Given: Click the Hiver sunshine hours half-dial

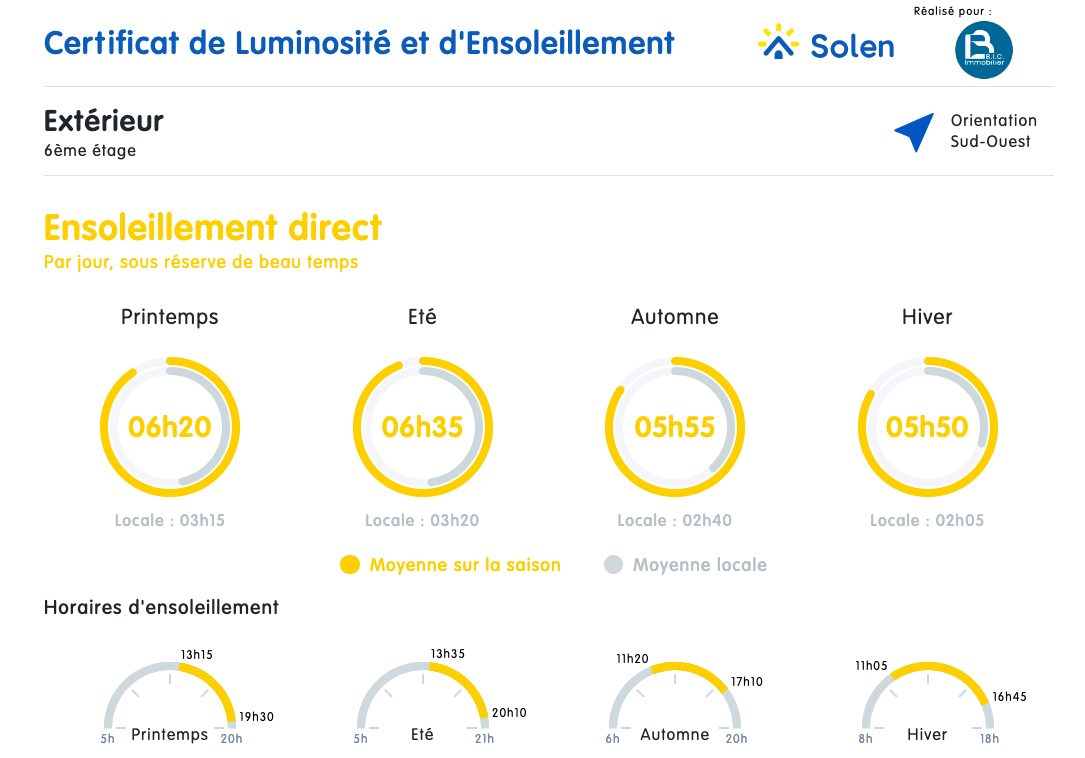Looking at the screenshot, I should tap(927, 700).
